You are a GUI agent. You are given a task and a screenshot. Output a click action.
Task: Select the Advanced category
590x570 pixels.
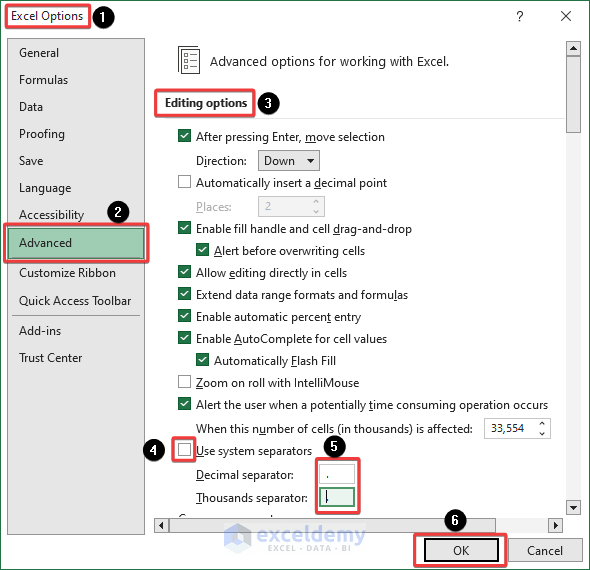pyautogui.click(x=76, y=243)
